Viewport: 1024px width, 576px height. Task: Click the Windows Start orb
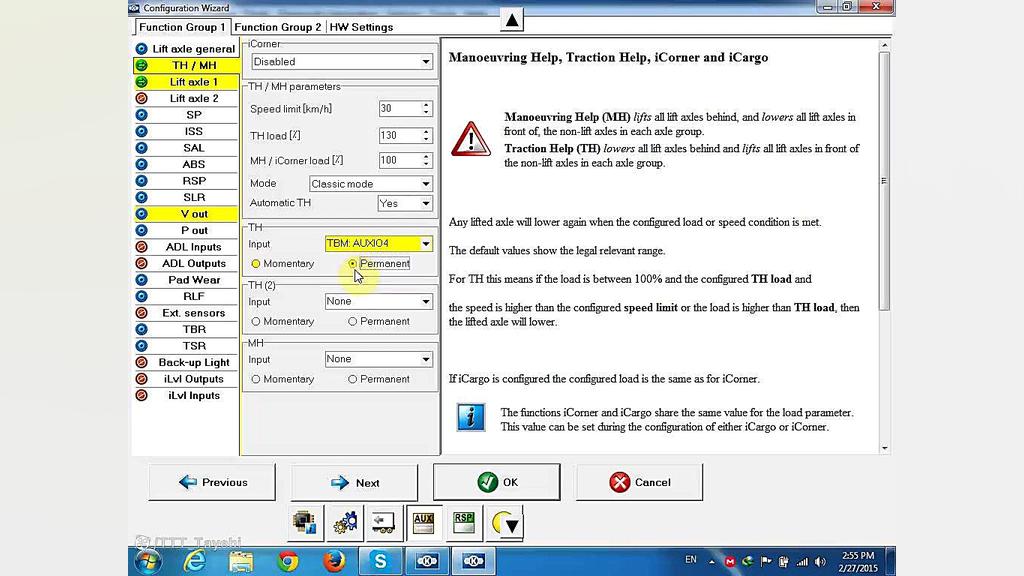(x=148, y=561)
